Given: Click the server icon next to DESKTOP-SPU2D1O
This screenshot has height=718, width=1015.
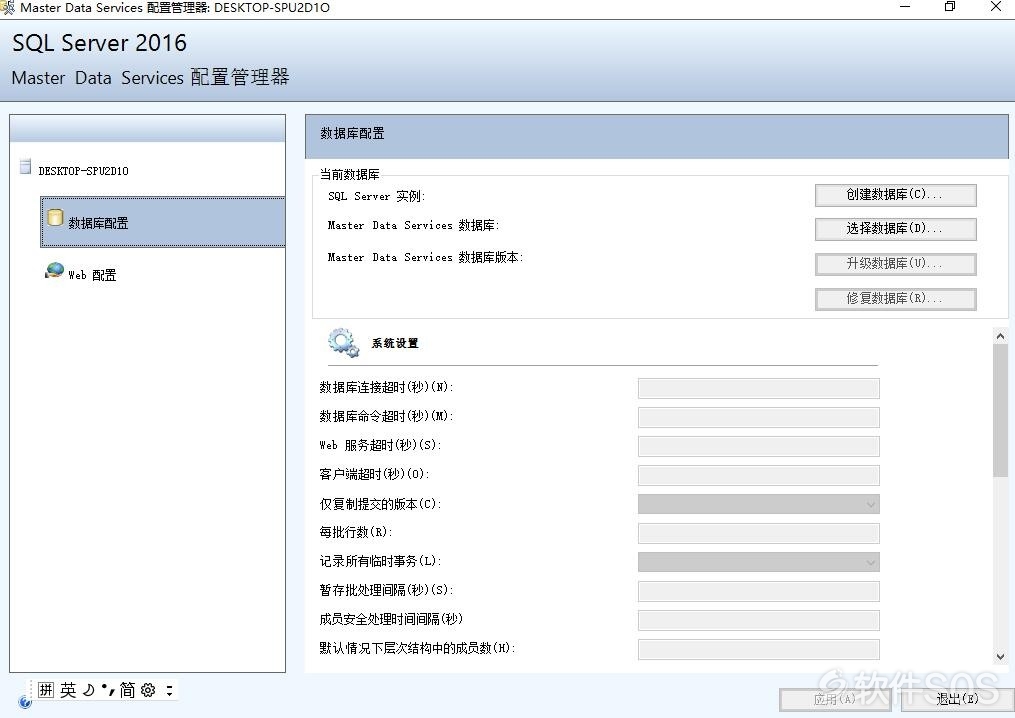Looking at the screenshot, I should click(25, 166).
